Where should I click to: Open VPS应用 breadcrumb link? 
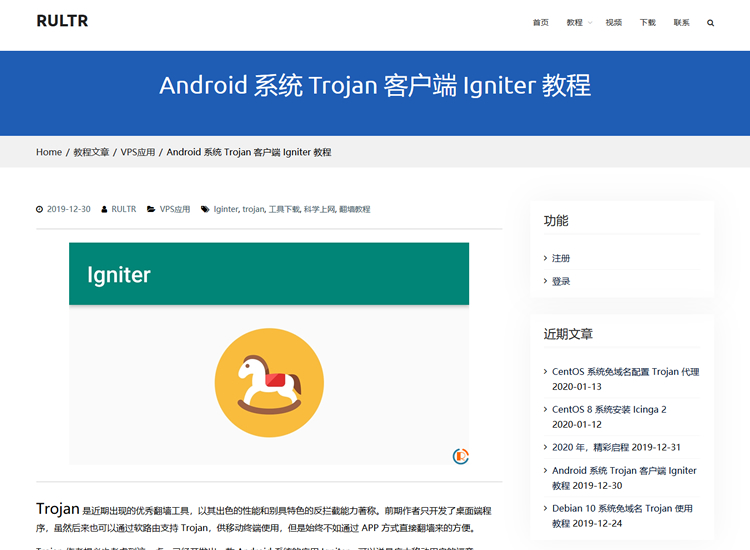coord(138,152)
